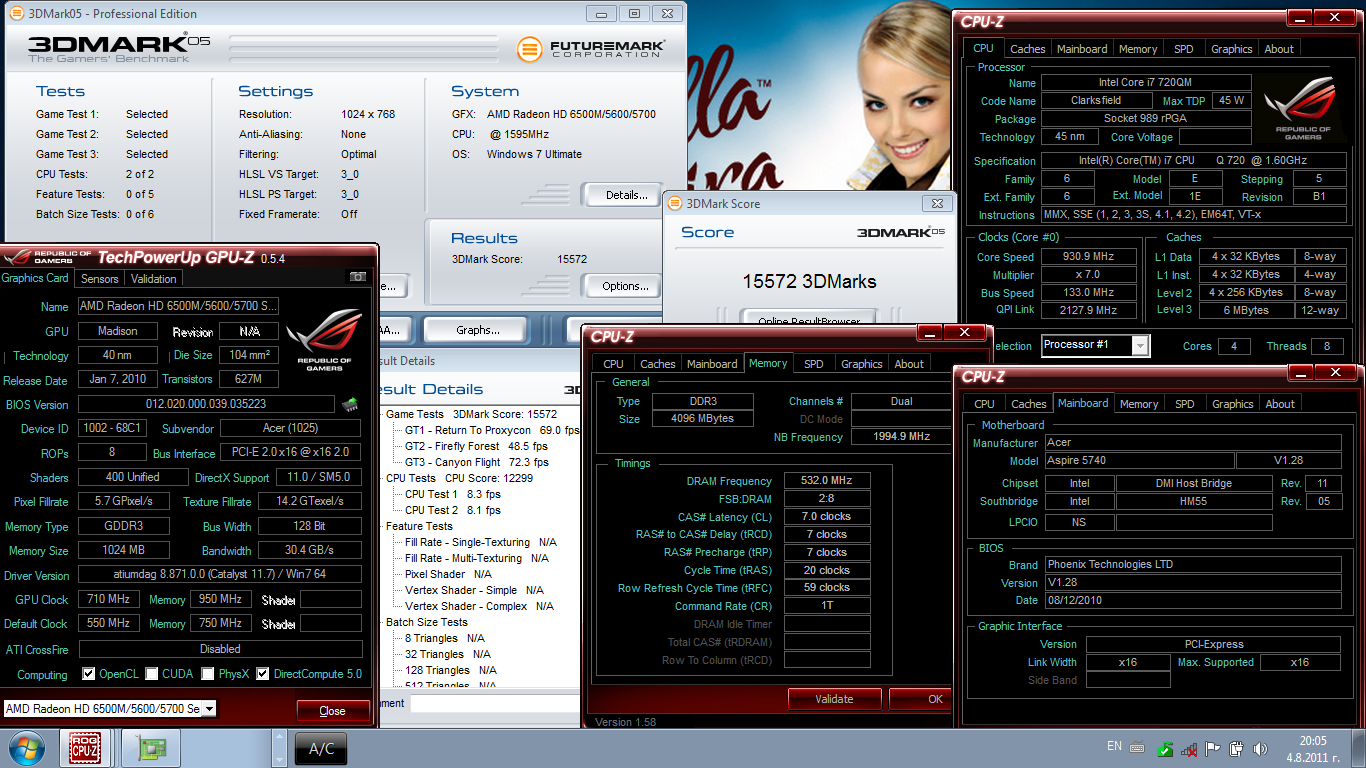Switch to Sensors tab in GPU-Z
The height and width of the screenshot is (768, 1366).
pyautogui.click(x=100, y=279)
